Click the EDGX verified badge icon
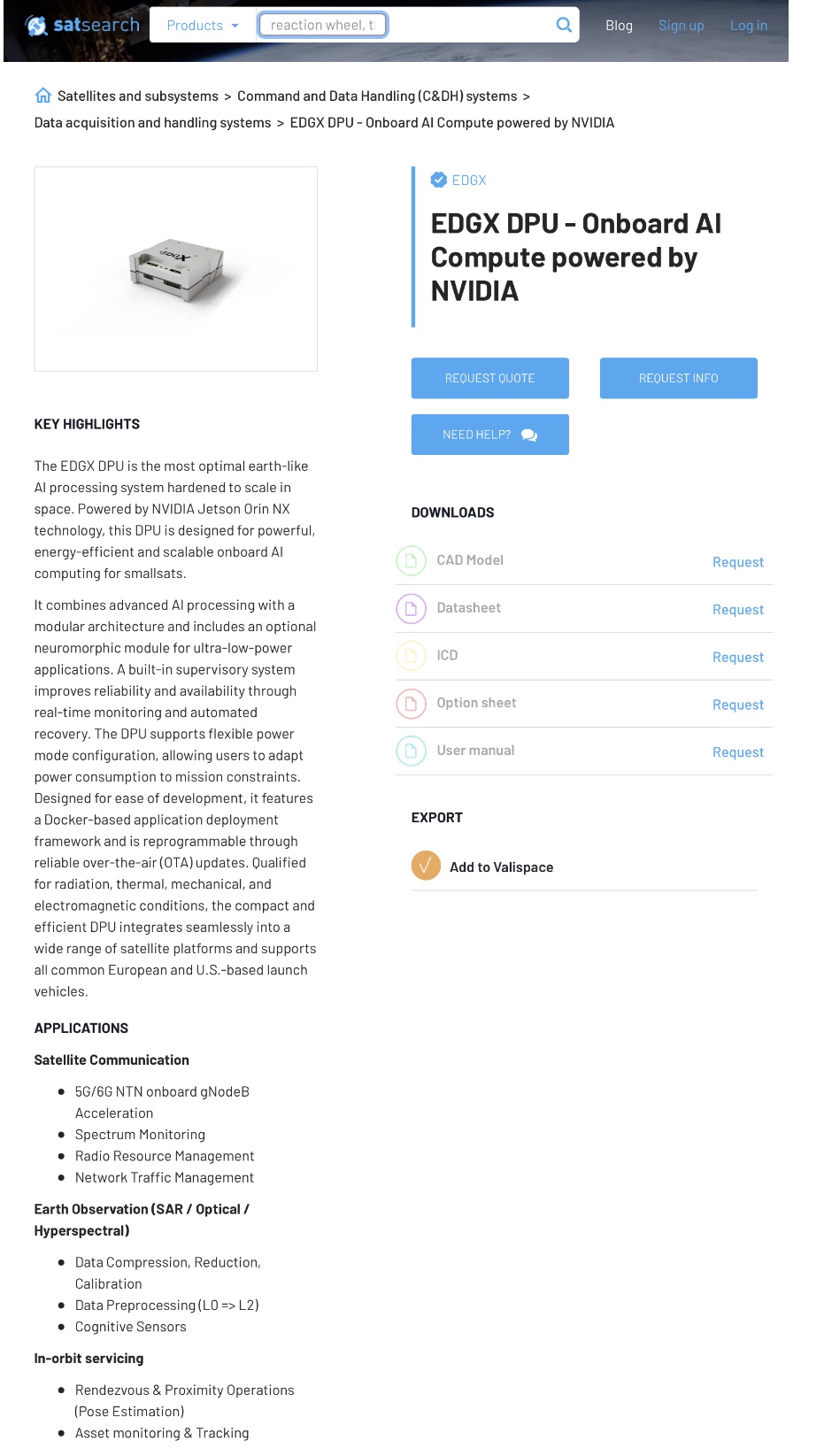The height and width of the screenshot is (1456, 824). click(438, 180)
